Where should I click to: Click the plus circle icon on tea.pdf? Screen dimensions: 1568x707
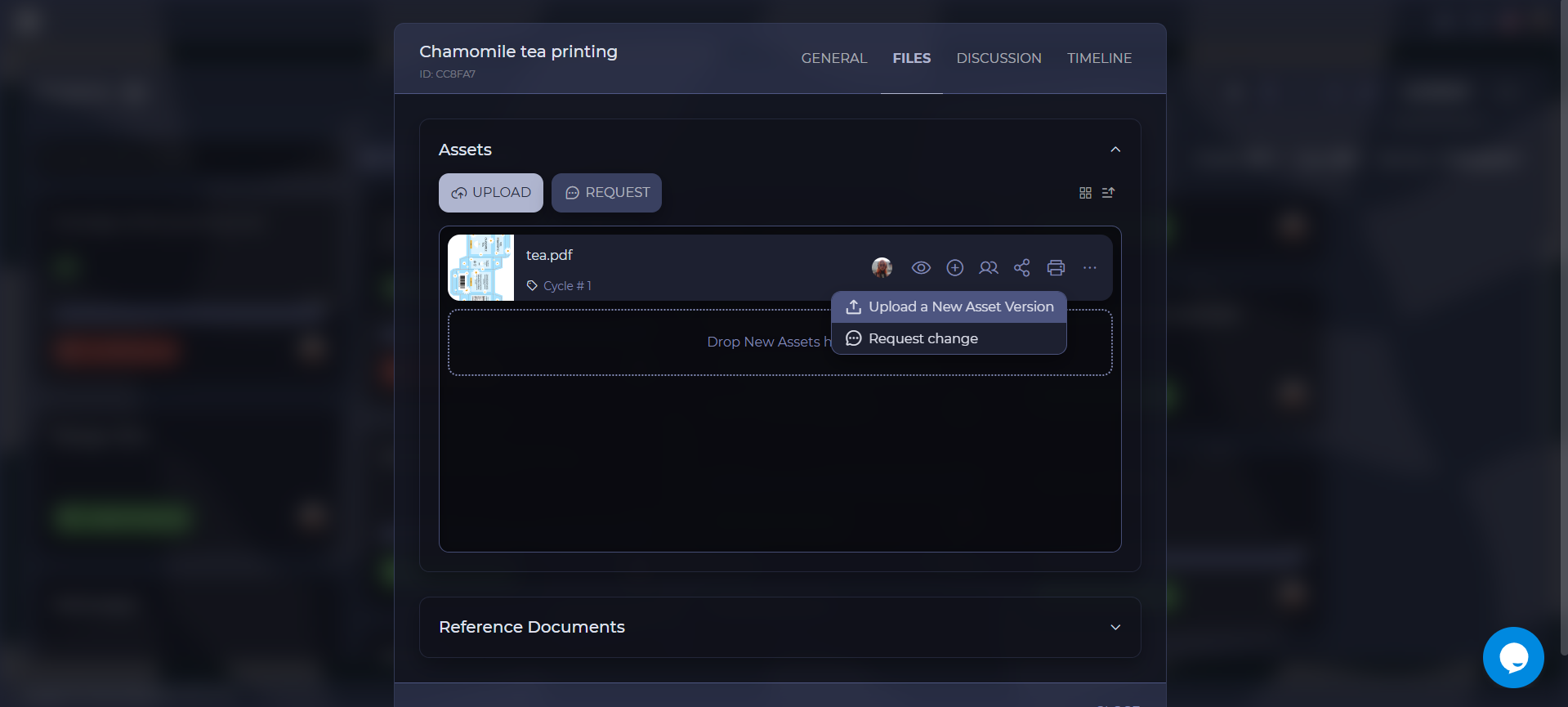point(954,268)
